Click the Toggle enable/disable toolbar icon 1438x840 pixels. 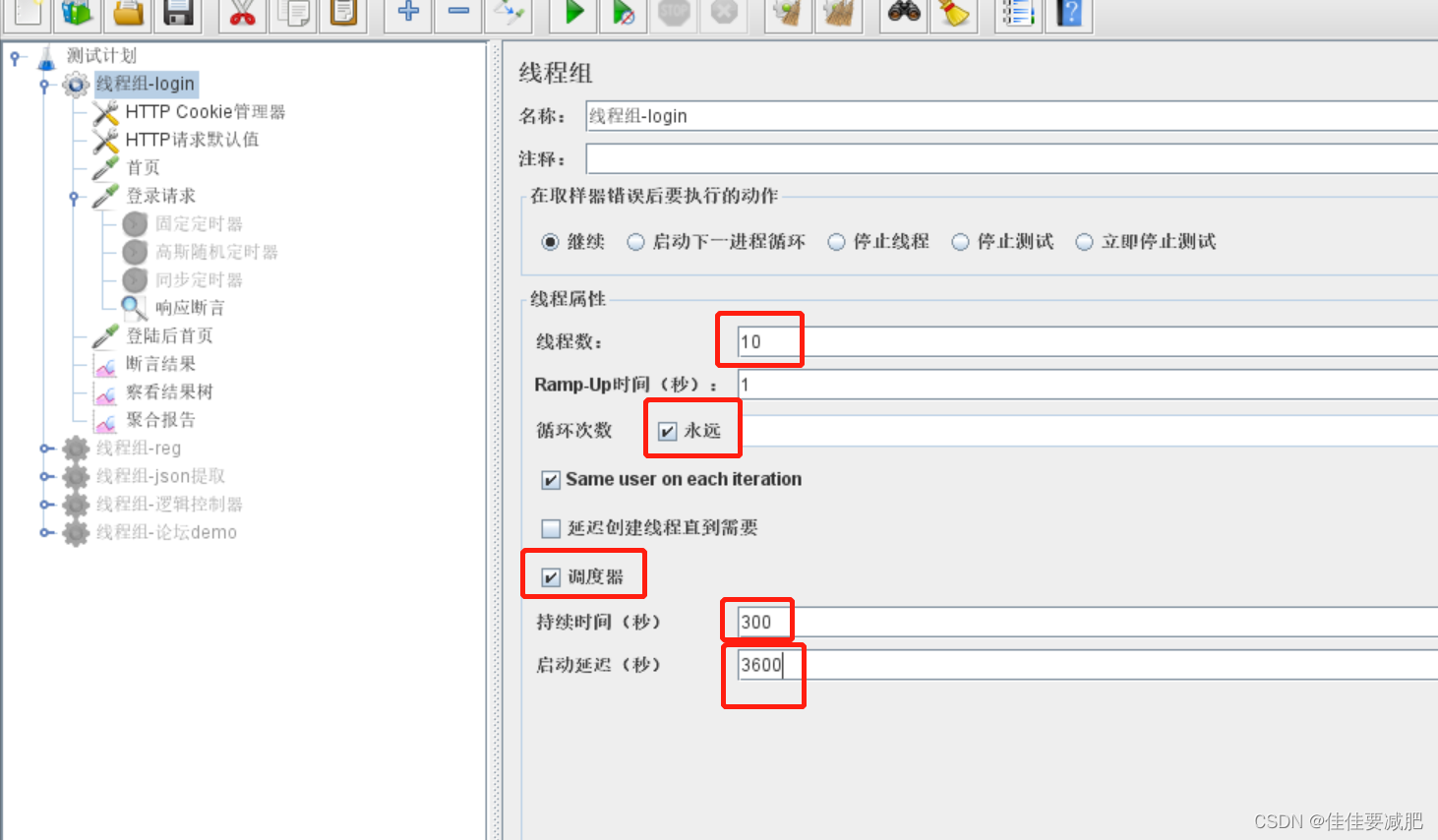click(x=509, y=12)
